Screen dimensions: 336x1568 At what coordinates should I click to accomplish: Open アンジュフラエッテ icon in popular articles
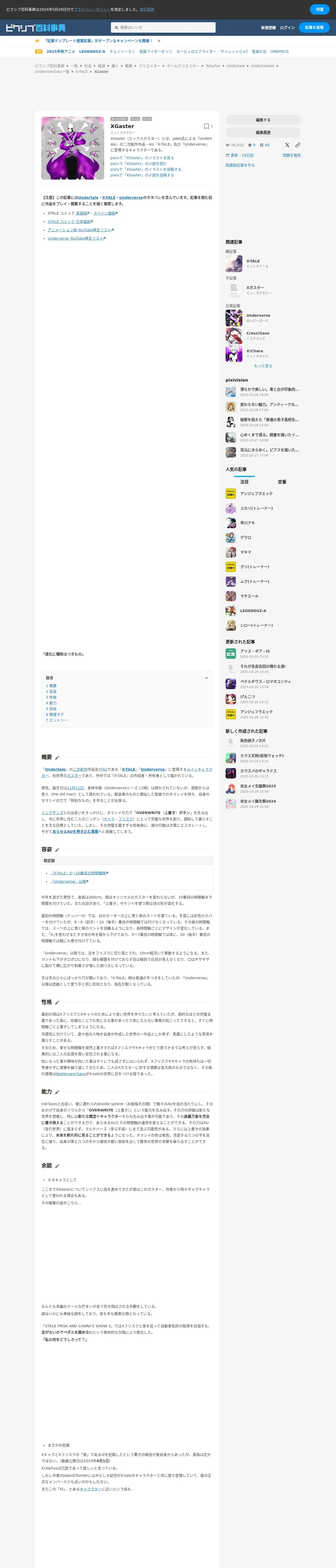point(231,494)
